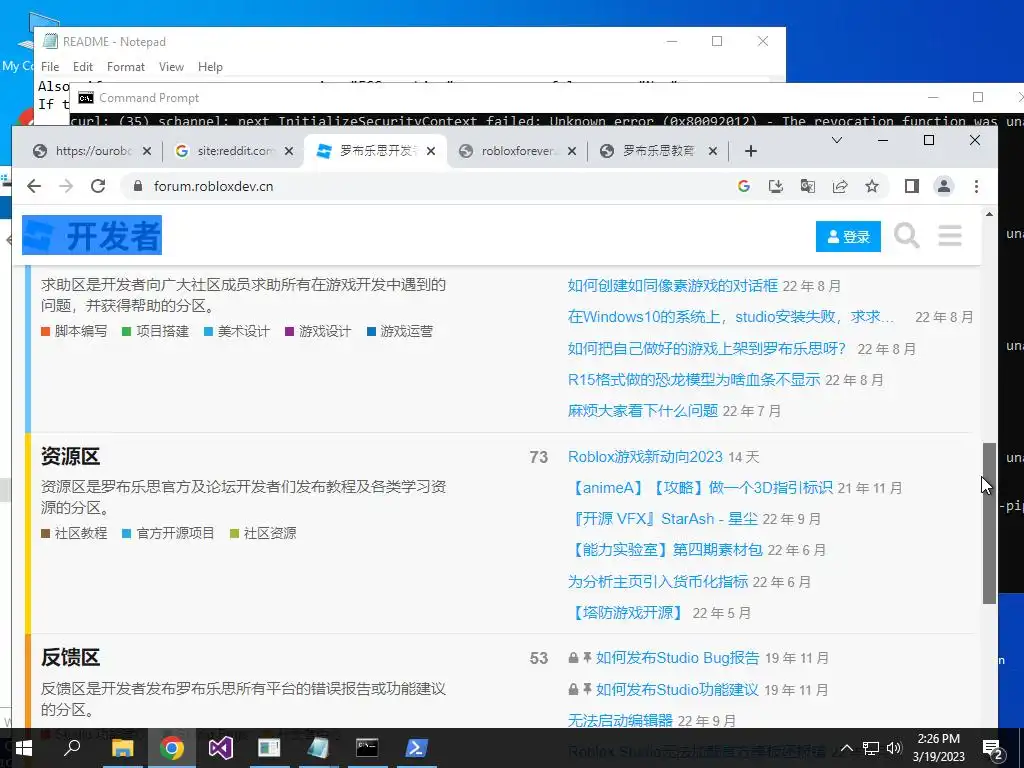Open the Chrome three-dot menu
1024x768 pixels.
[x=976, y=186]
